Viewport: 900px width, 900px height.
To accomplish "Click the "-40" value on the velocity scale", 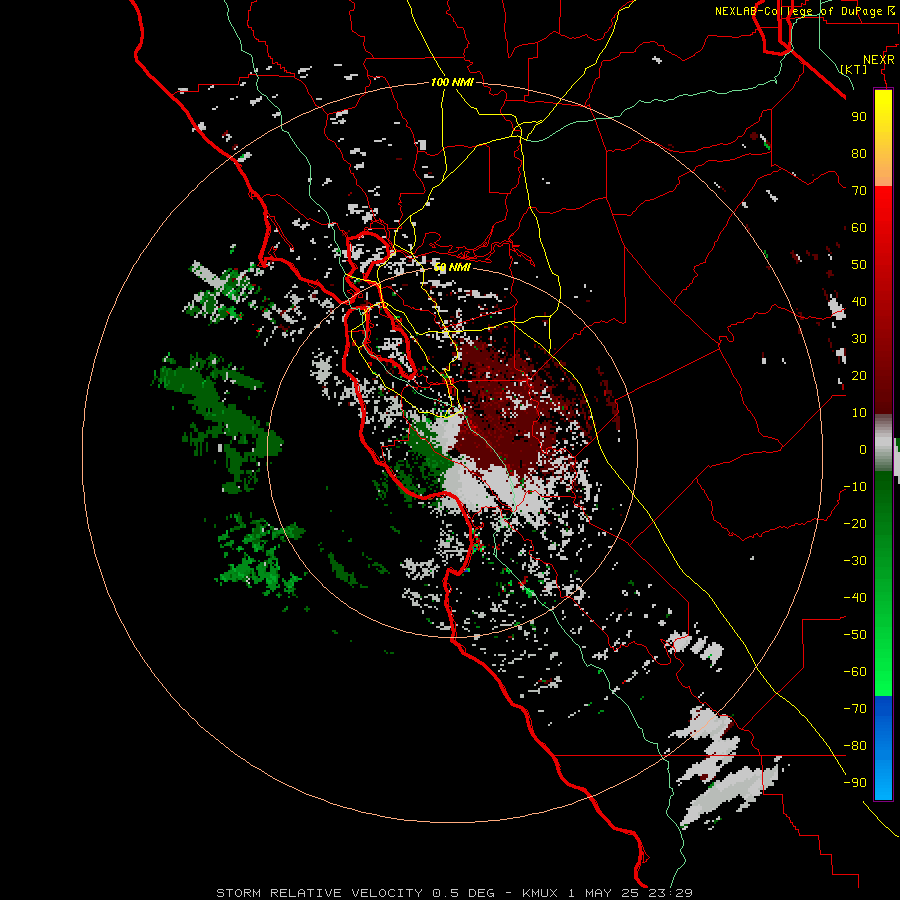I will coord(855,598).
